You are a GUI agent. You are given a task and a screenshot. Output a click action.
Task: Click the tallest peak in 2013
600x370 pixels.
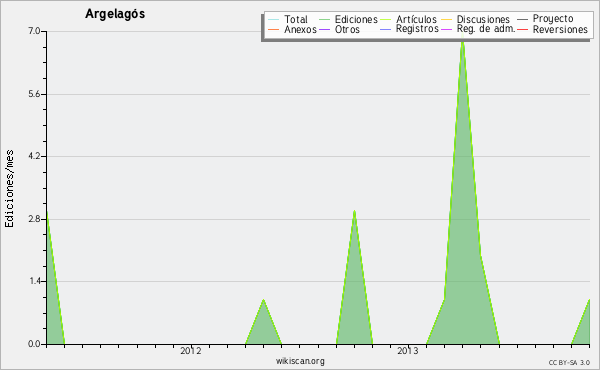462,41
